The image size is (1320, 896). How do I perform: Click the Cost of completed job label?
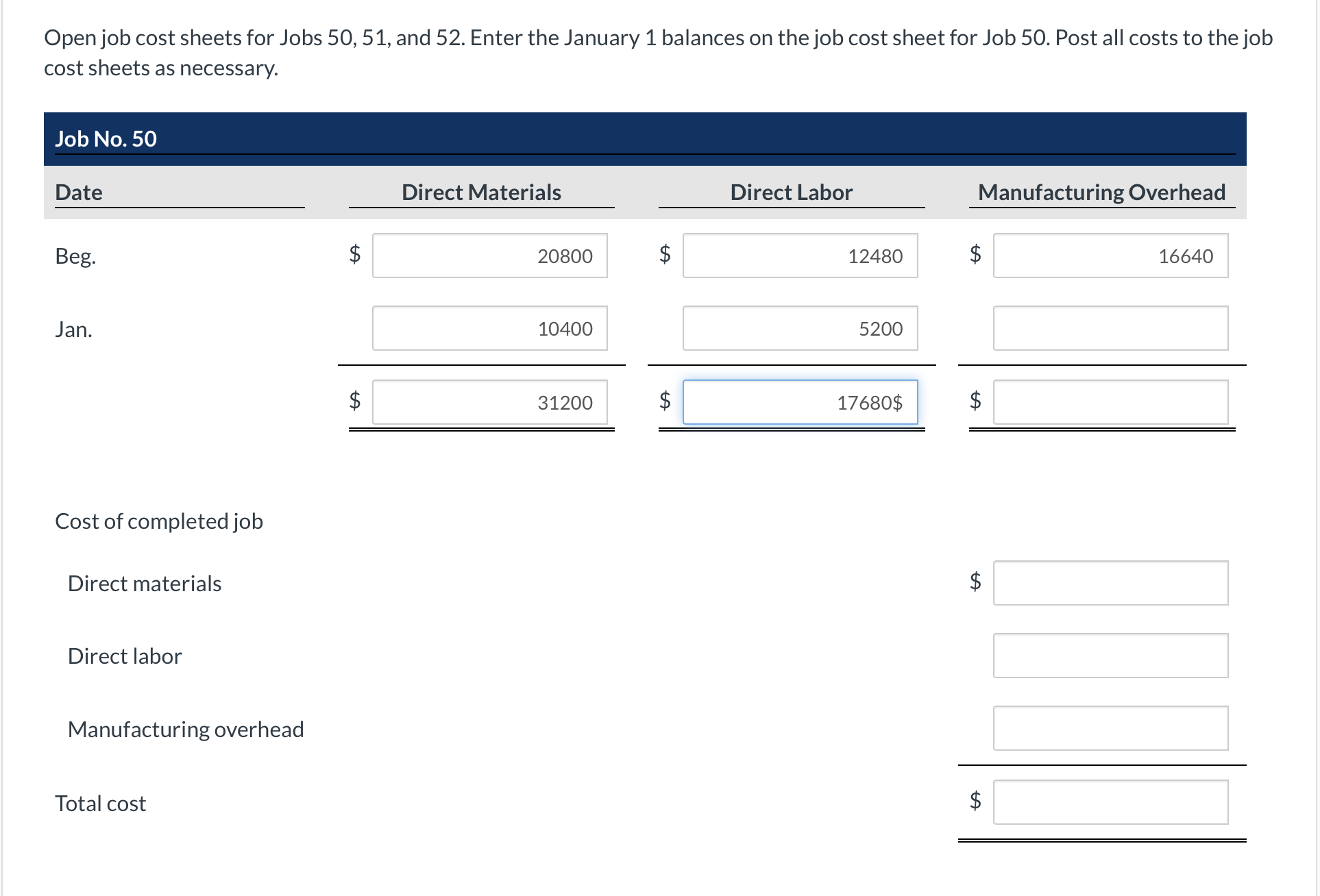click(158, 521)
